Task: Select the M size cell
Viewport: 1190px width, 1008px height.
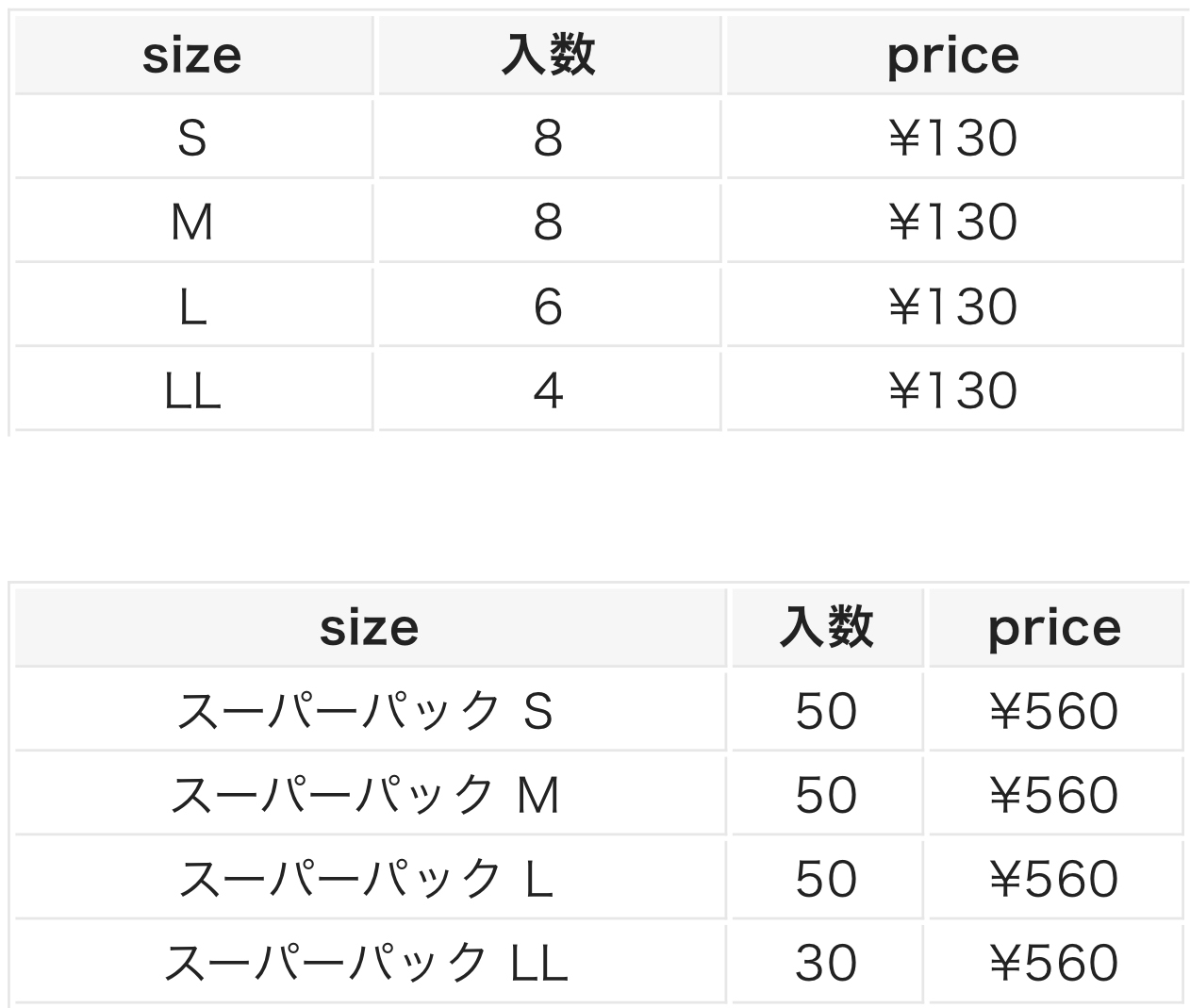Action: [x=192, y=223]
